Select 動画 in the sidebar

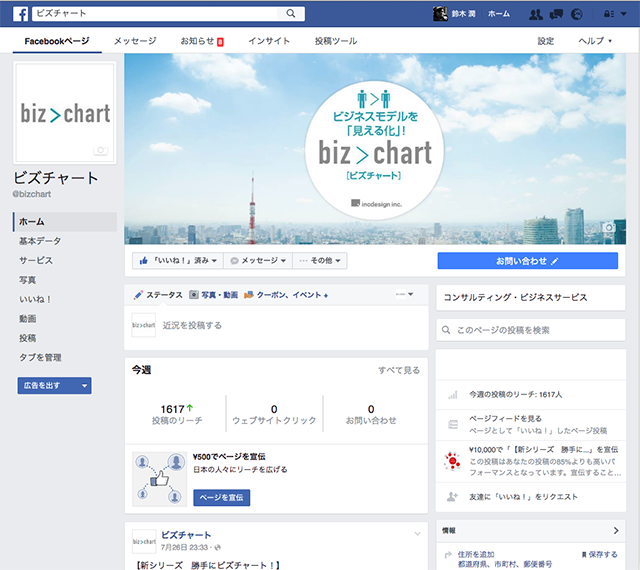(x=27, y=318)
